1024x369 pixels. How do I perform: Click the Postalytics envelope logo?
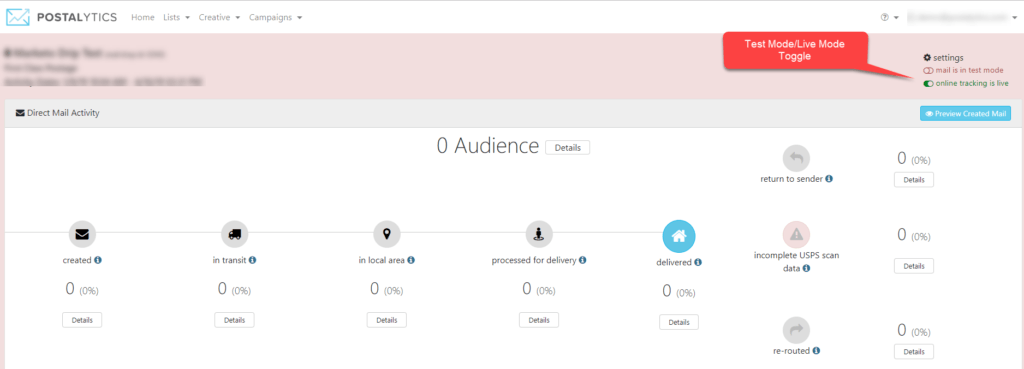pos(18,17)
